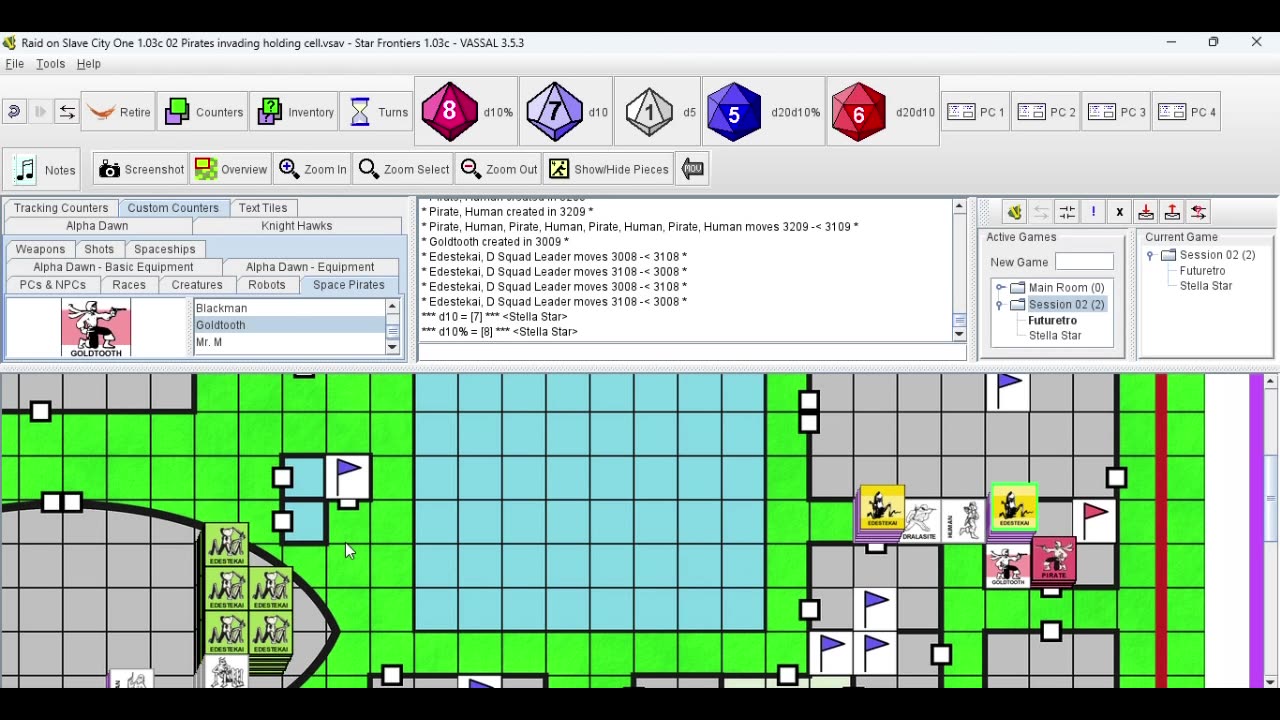Click the server status icon in the multiplayer toolbar
Image resolution: width=1280 pixels, height=720 pixels.
1014,212
